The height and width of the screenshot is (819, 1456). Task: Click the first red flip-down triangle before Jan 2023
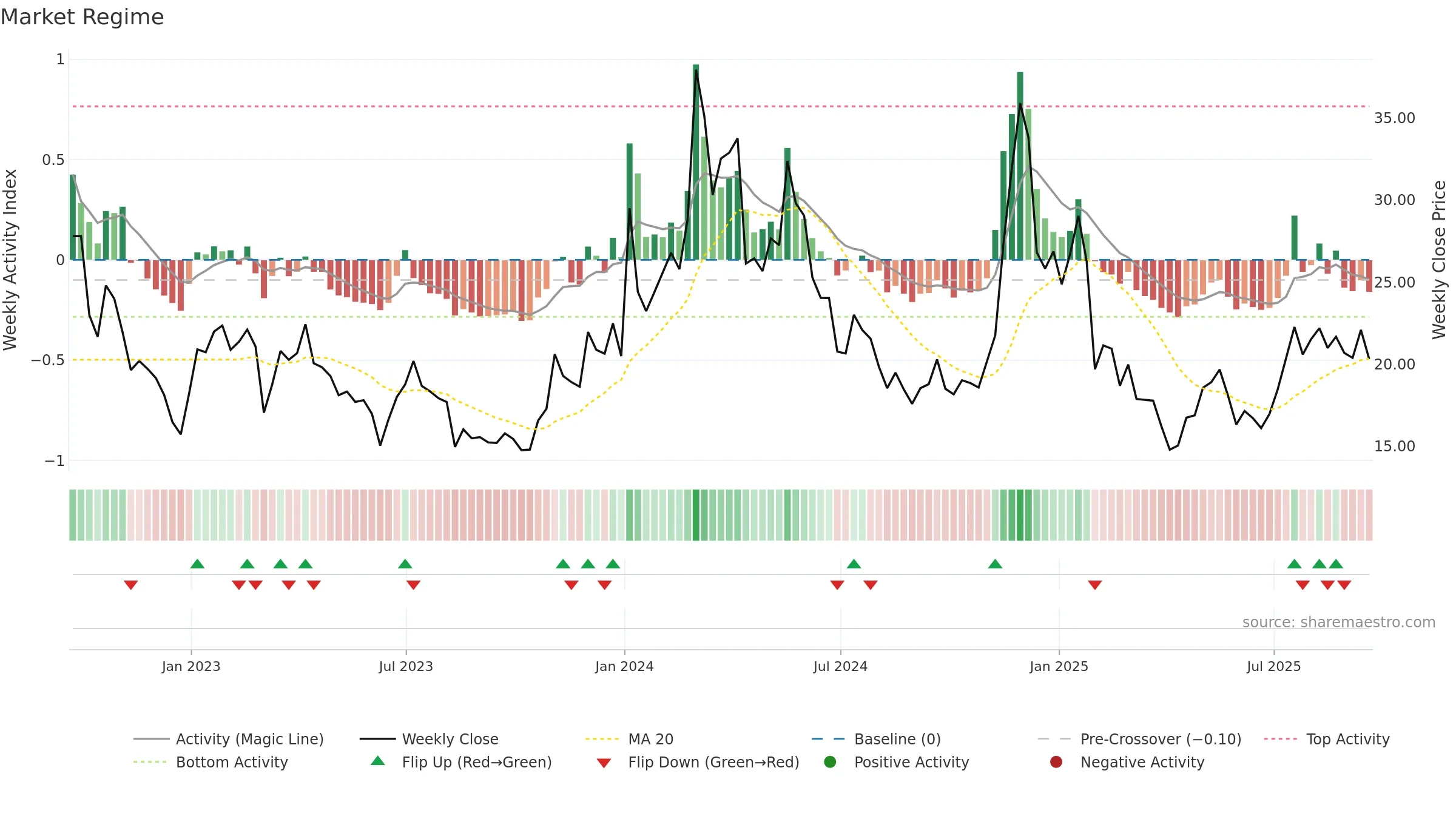[x=131, y=585]
